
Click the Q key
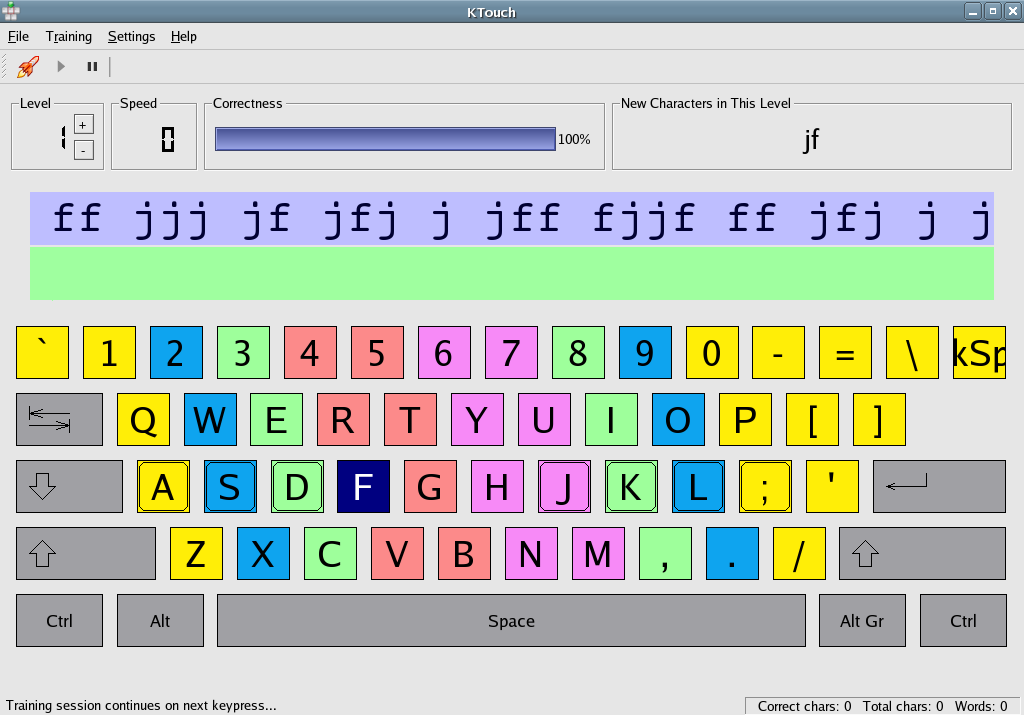(x=143, y=419)
